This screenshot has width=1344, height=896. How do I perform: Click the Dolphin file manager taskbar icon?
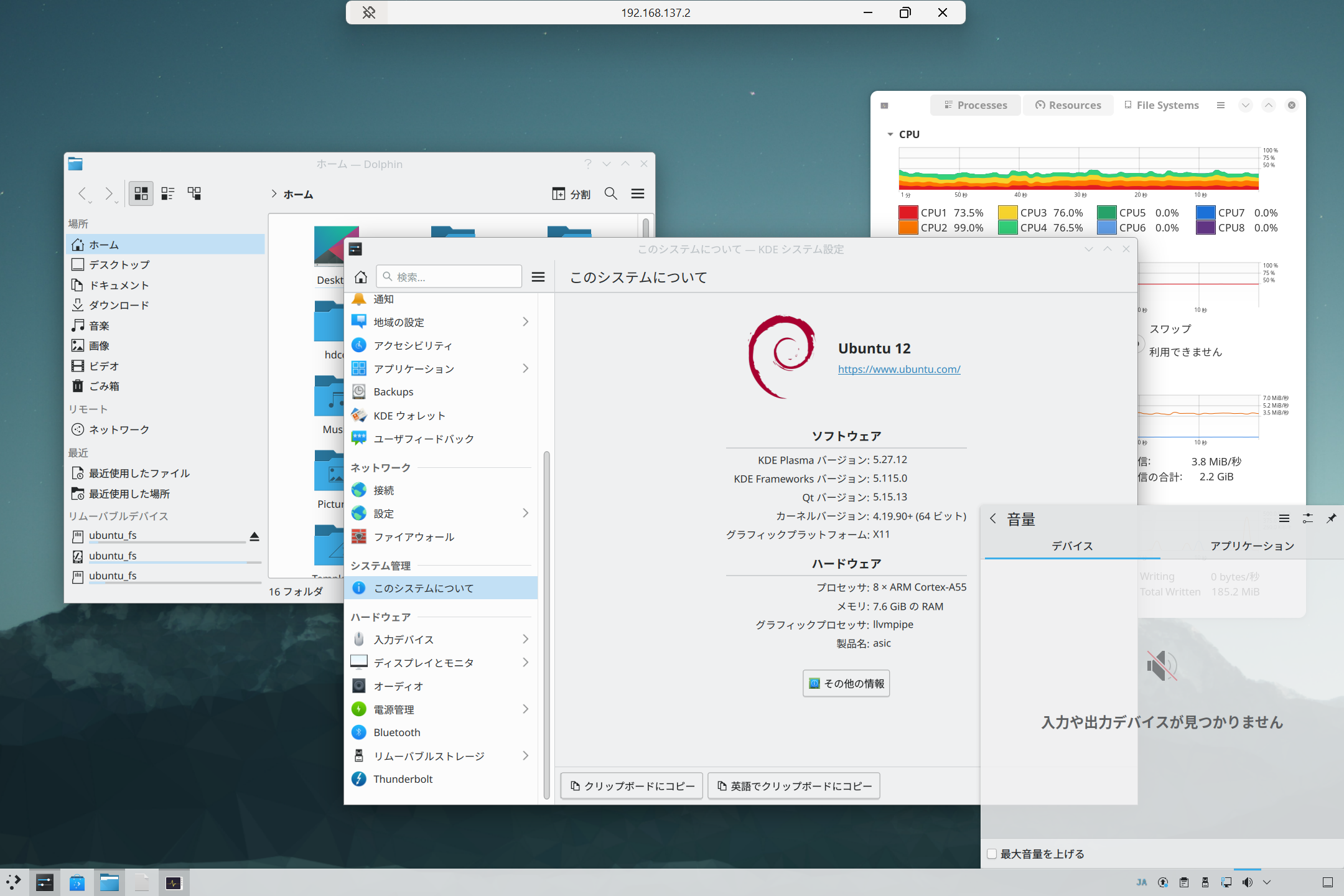point(110,882)
